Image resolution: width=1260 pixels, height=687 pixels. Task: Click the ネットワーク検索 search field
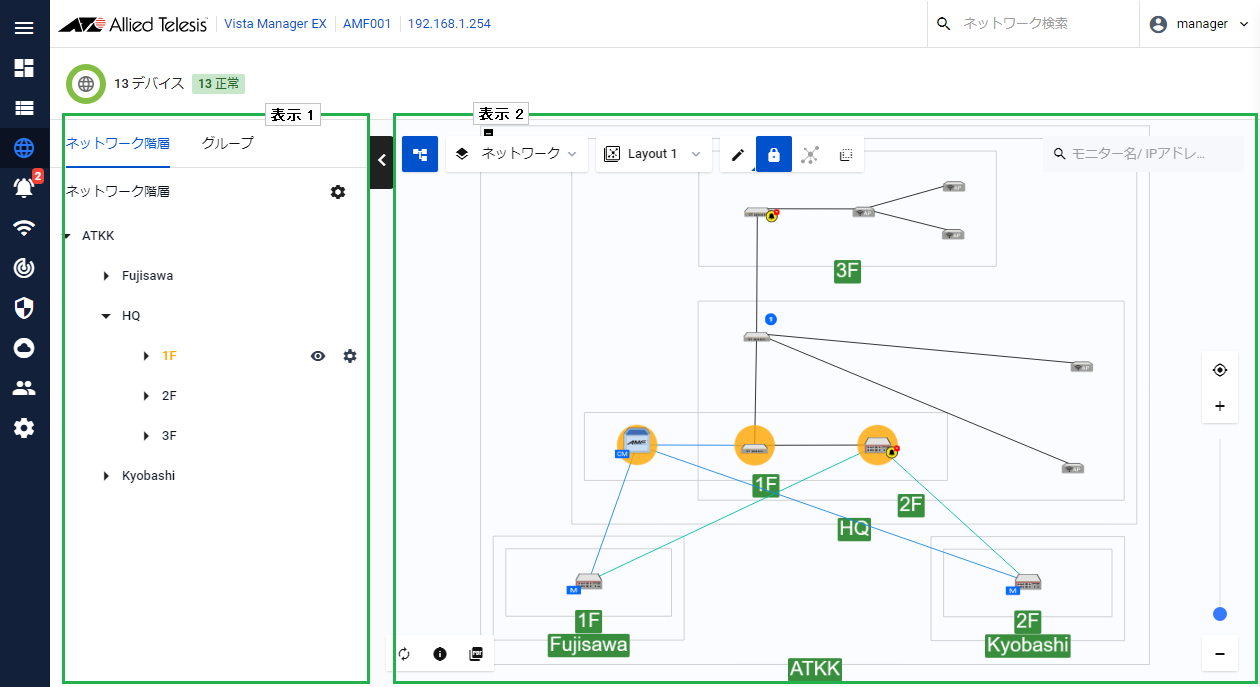point(1040,24)
